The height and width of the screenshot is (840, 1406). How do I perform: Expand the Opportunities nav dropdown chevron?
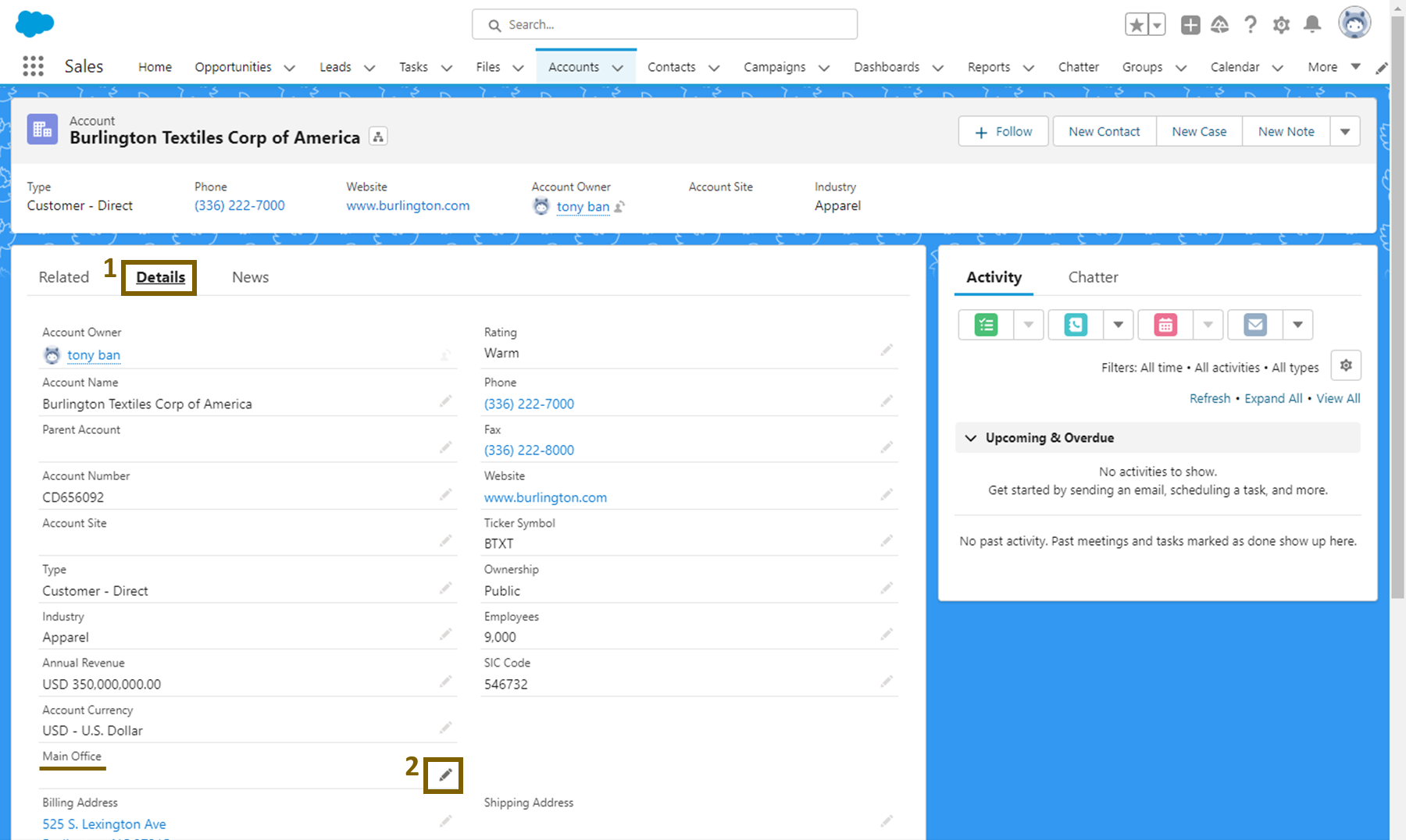click(x=289, y=68)
